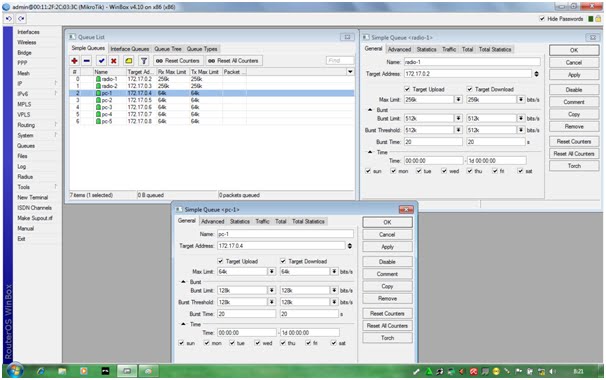Click the yellow lock icon at top right
This screenshot has width=606, height=380.
coord(598,19)
